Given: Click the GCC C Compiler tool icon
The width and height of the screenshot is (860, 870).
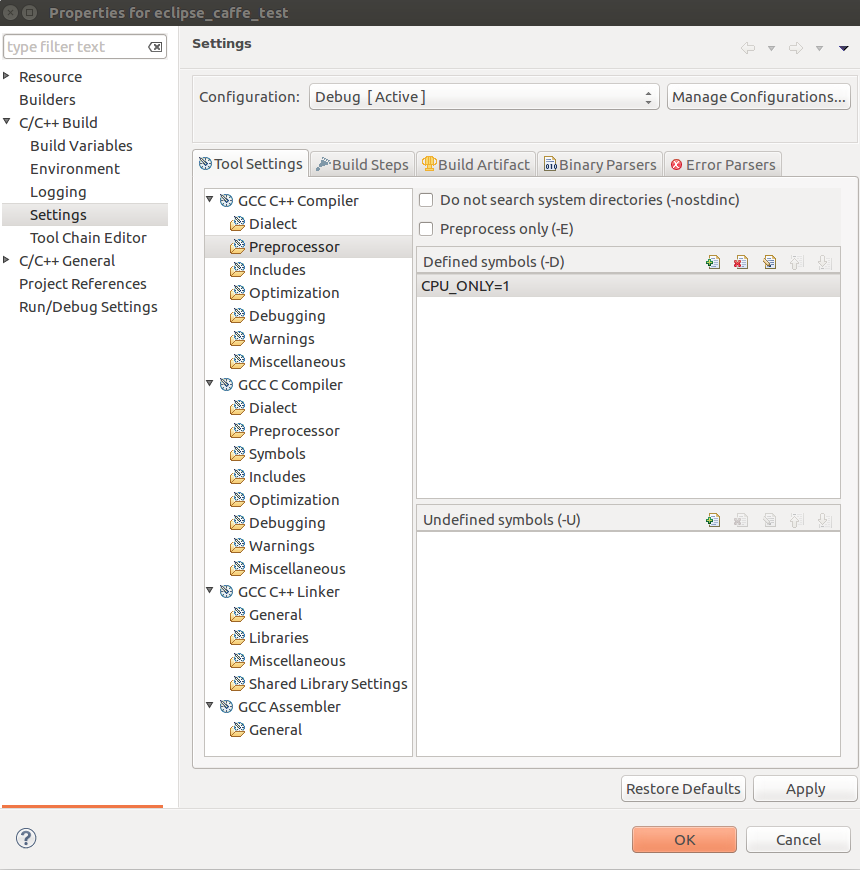Looking at the screenshot, I should point(226,385).
